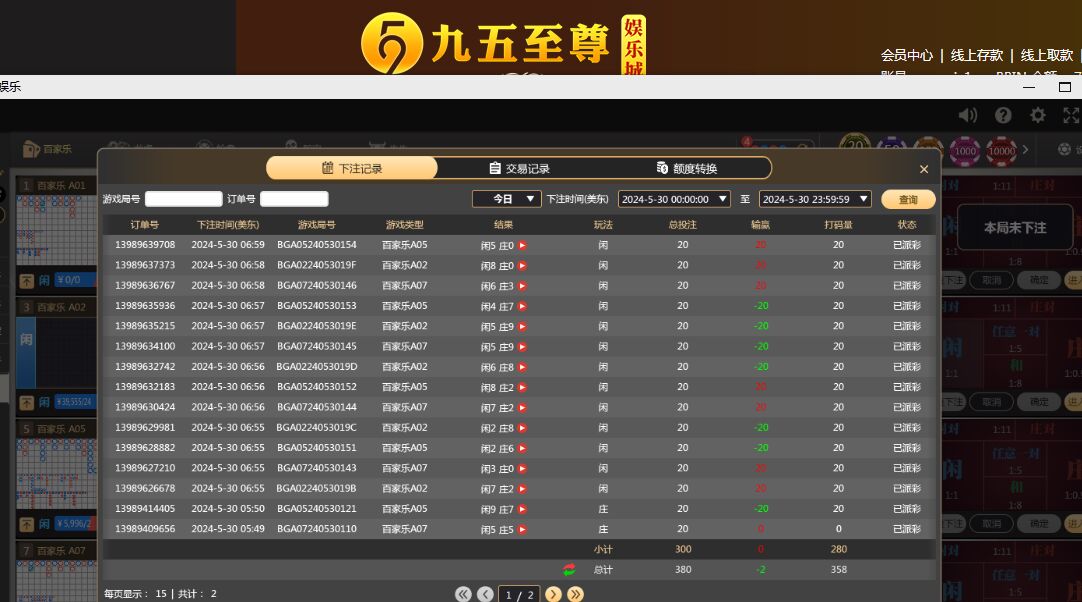Click the sound volume speaker icon
Screen dimensions: 1082x602
[x=967, y=116]
